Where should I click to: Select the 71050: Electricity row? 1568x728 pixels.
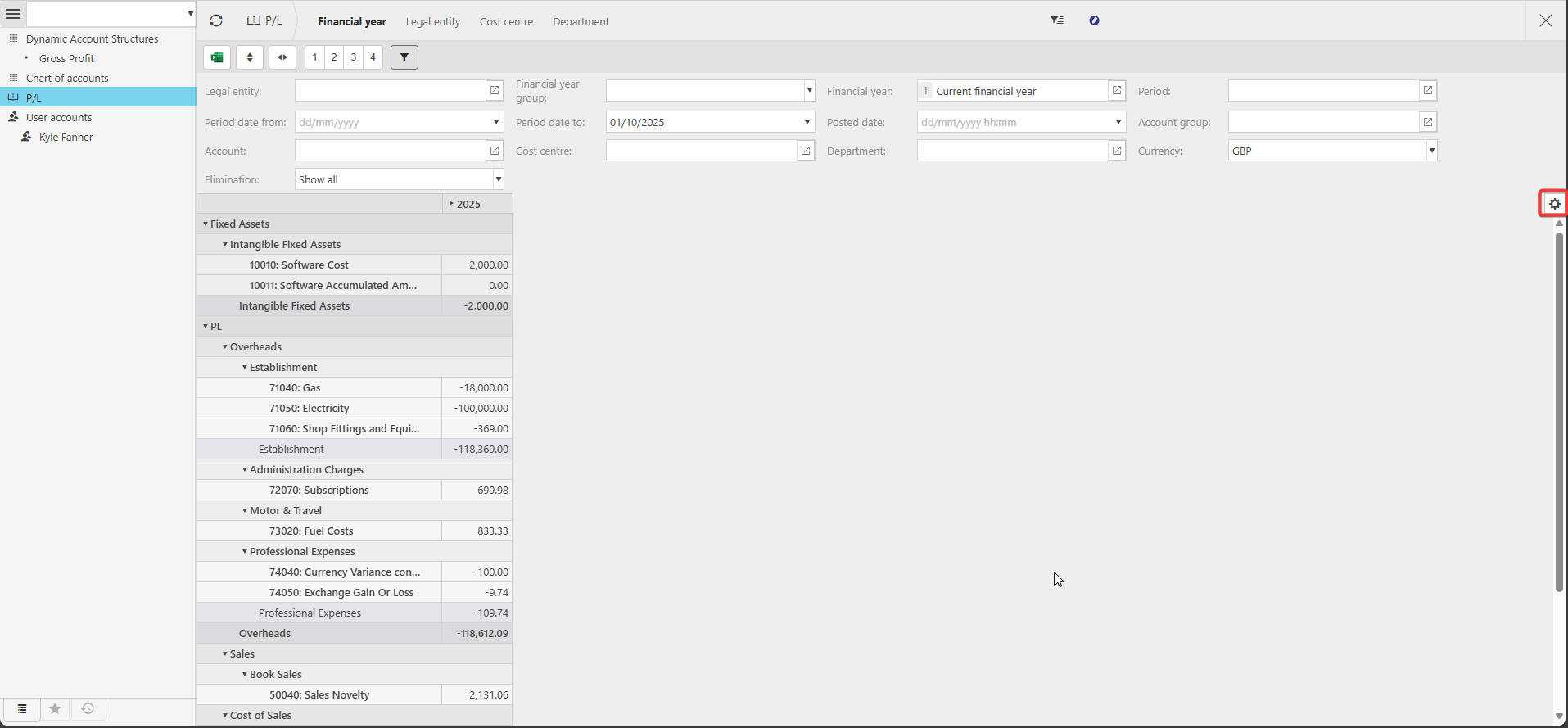(x=354, y=408)
